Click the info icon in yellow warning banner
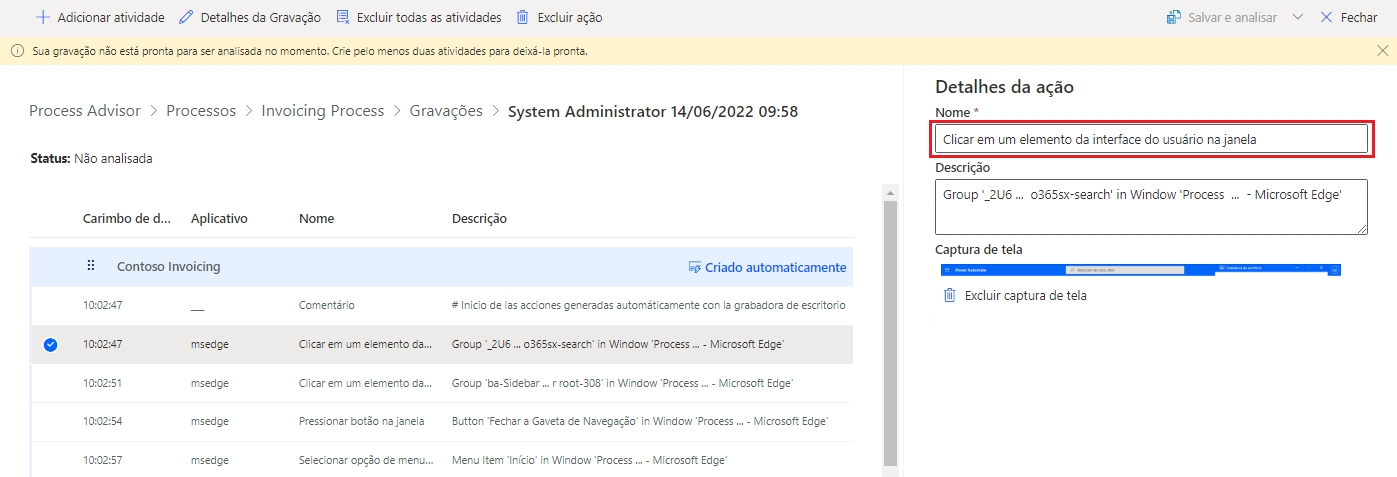1397x477 pixels. click(17, 51)
